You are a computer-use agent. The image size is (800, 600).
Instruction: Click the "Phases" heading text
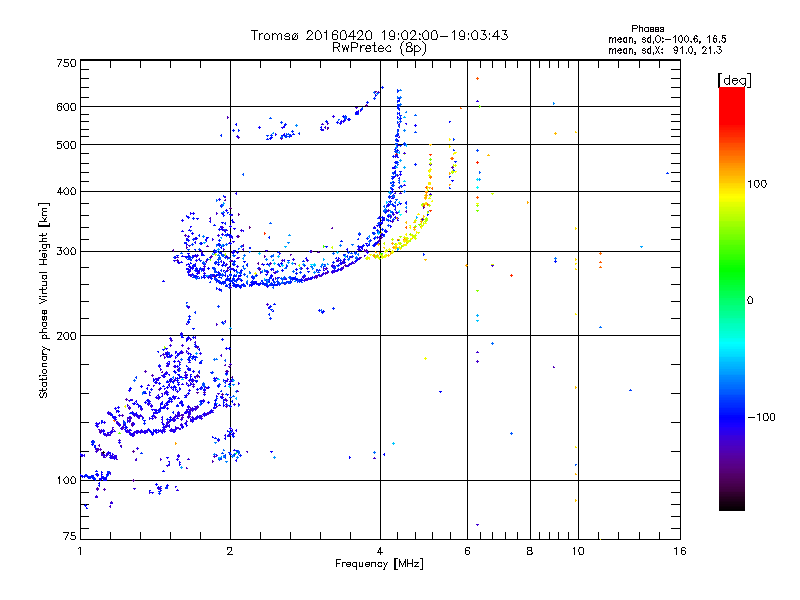tap(647, 29)
